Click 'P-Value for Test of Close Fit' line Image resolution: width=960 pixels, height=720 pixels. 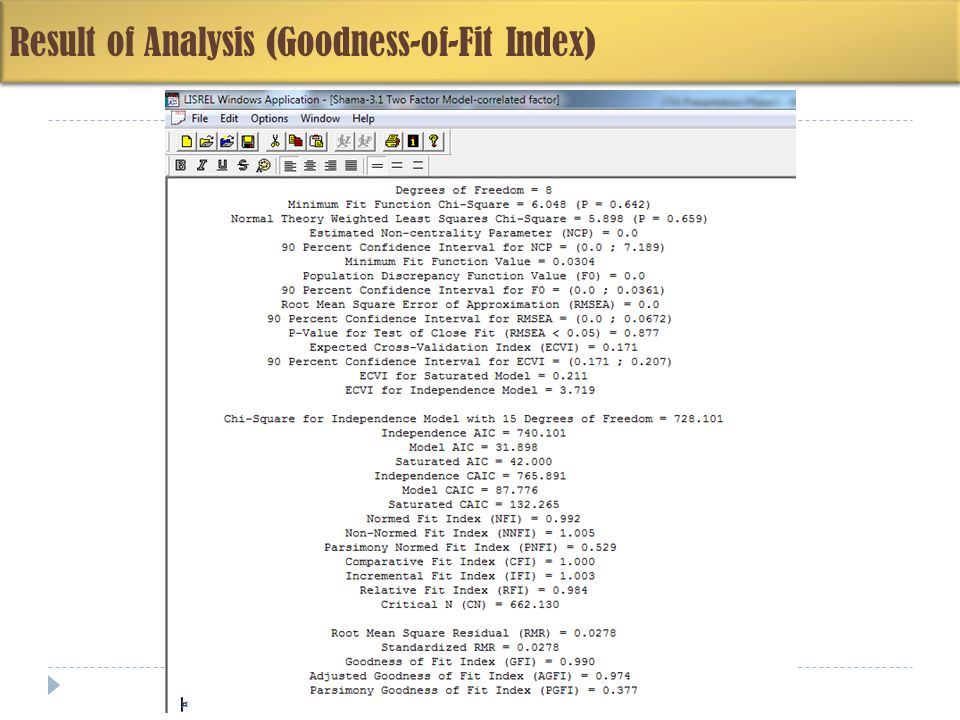point(474,333)
